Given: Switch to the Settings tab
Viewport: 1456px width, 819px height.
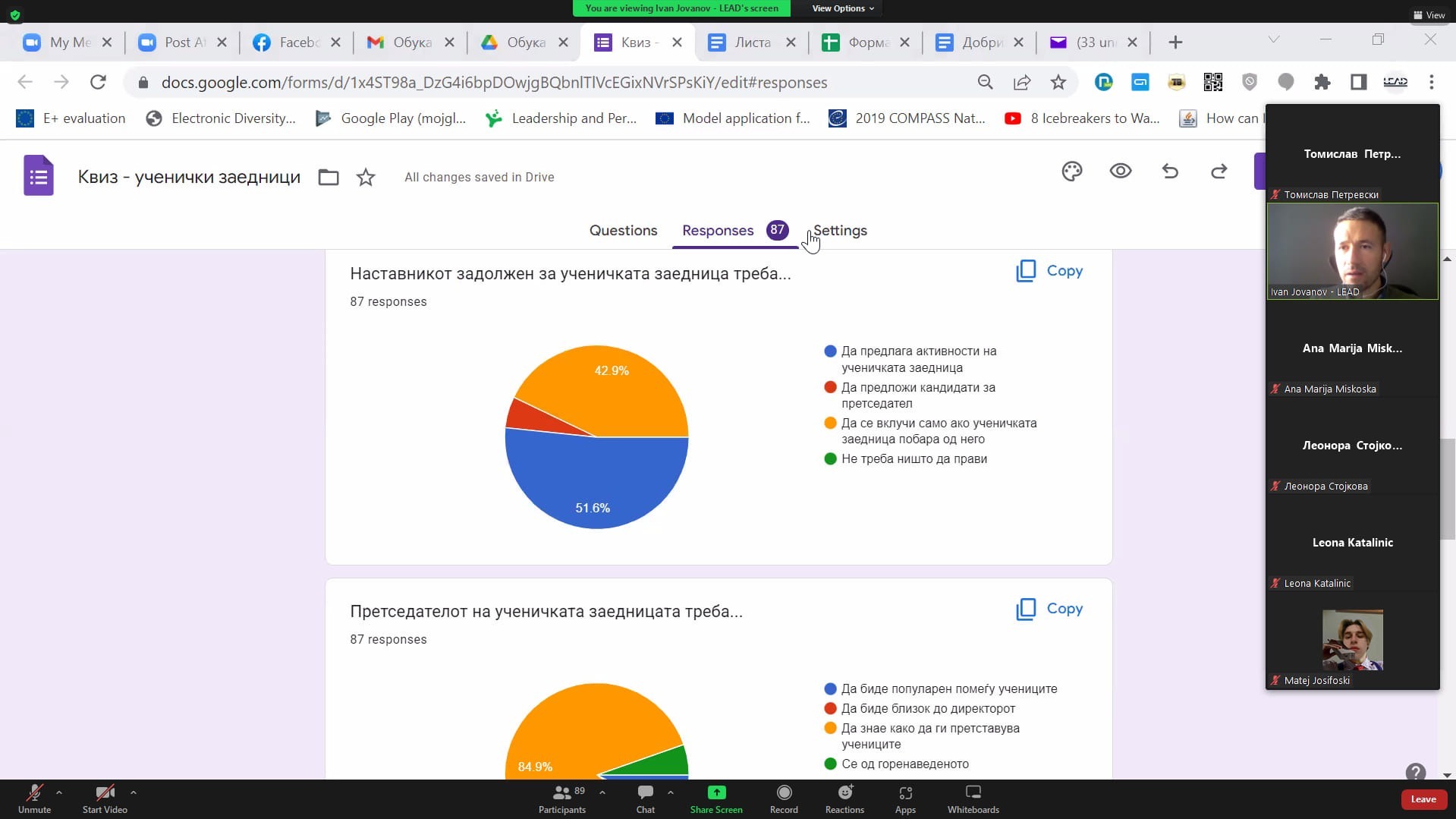Looking at the screenshot, I should [840, 231].
